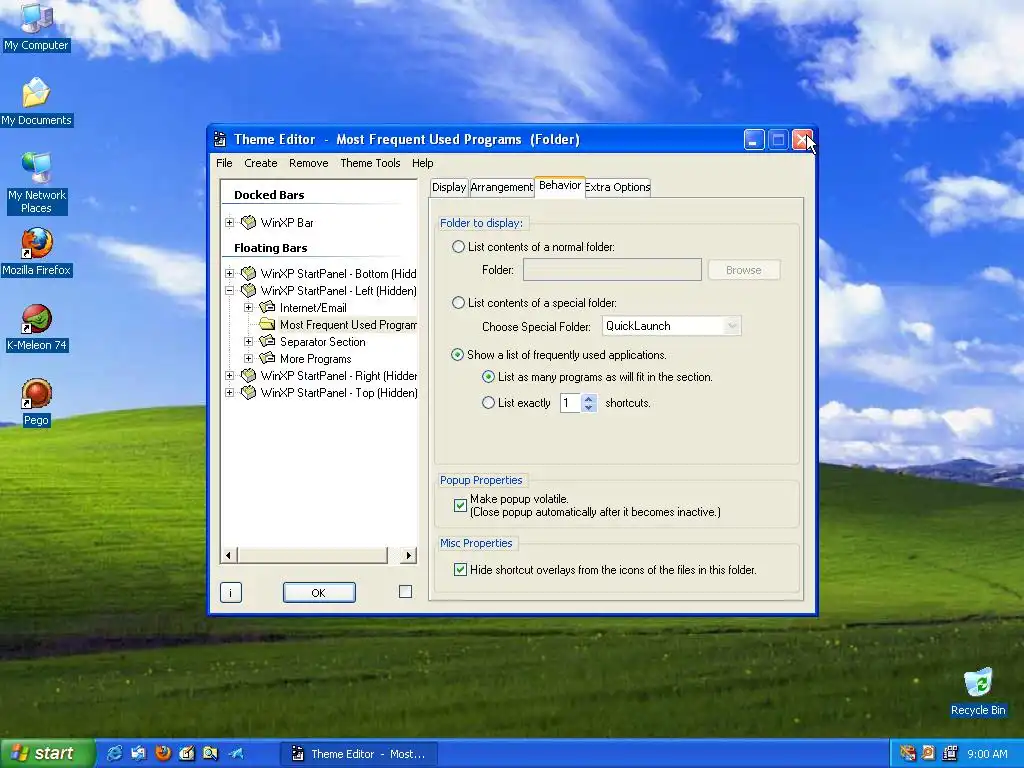The height and width of the screenshot is (768, 1024).
Task: Click second system tray icon
Action: 928,753
